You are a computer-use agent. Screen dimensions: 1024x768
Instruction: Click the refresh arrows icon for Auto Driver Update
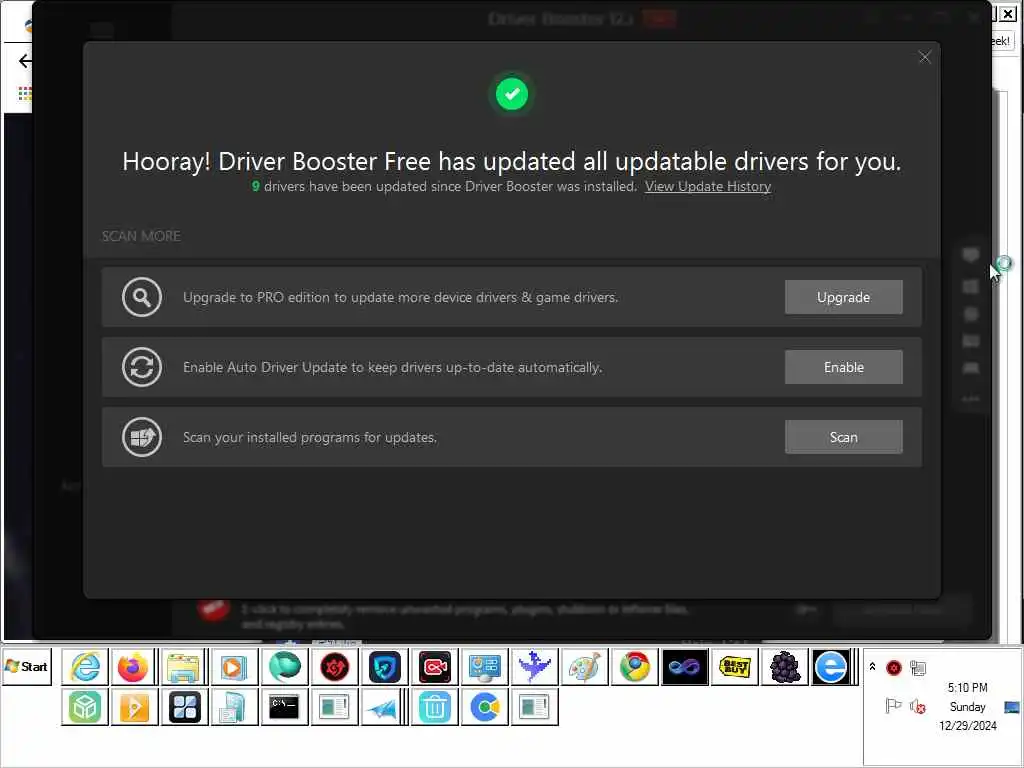click(142, 367)
